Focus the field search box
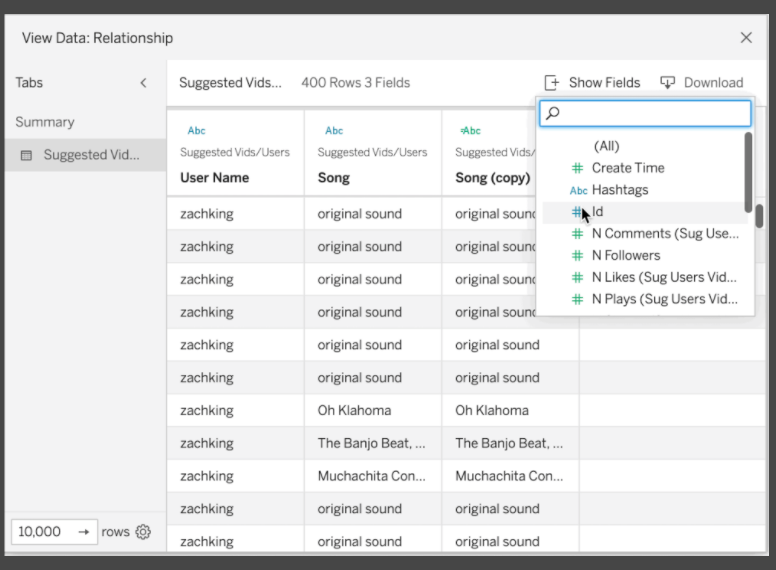776x570 pixels. click(x=645, y=113)
